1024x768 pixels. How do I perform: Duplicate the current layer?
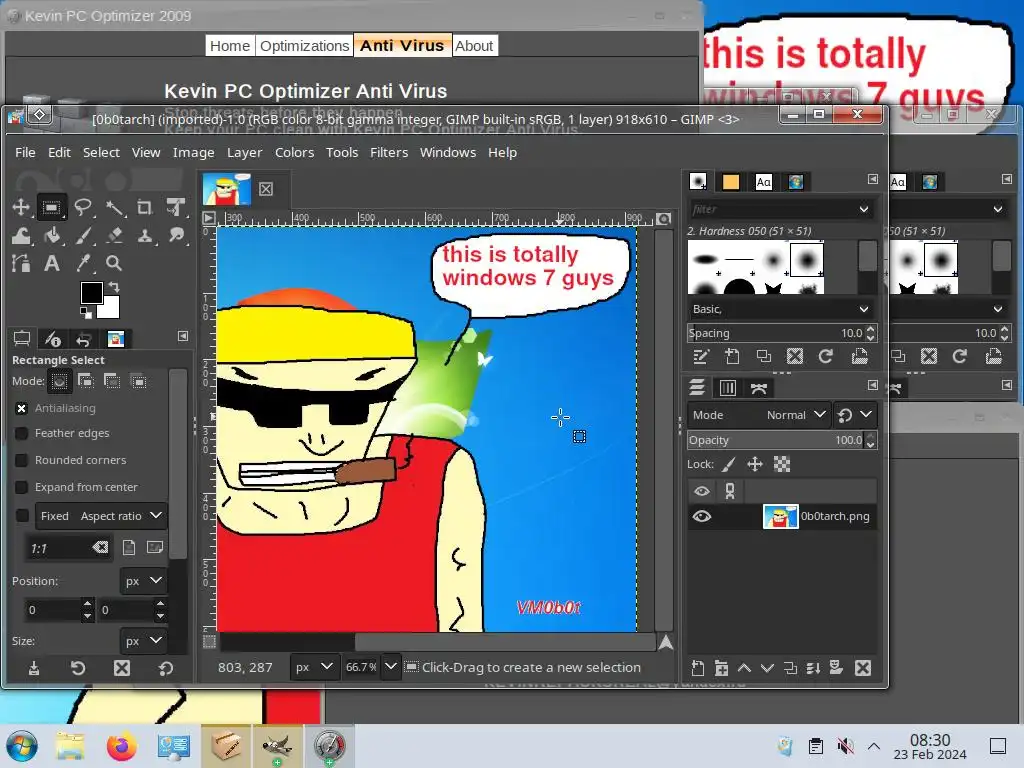[x=790, y=668]
